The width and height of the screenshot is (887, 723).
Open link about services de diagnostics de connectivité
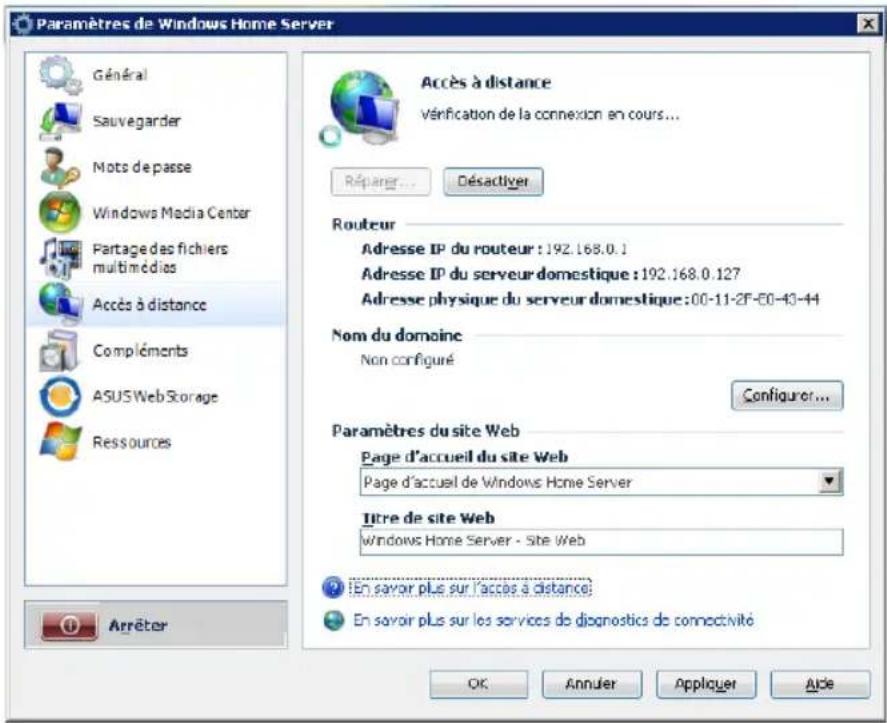click(553, 621)
